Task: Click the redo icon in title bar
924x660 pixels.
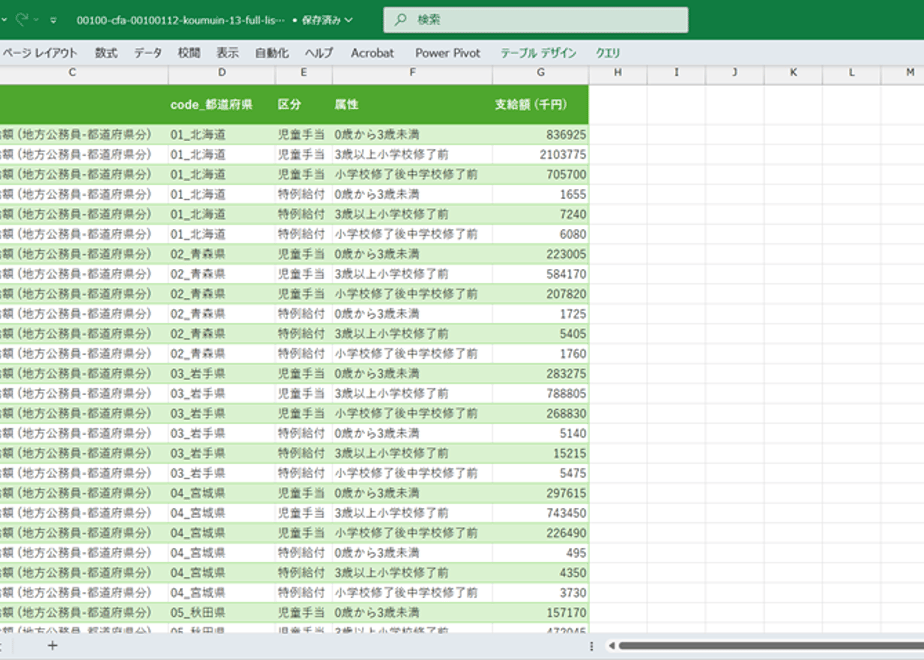Action: (22, 19)
